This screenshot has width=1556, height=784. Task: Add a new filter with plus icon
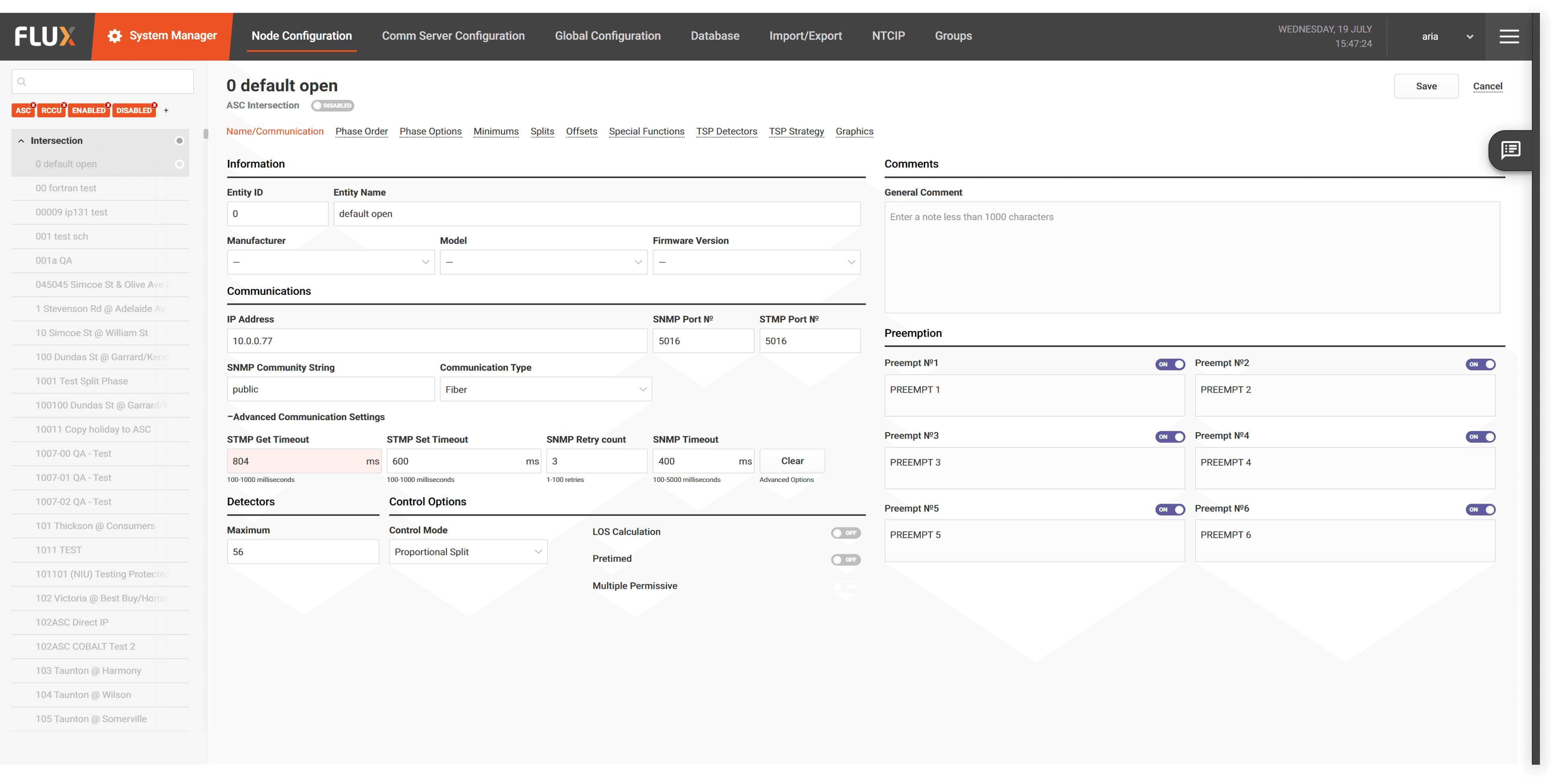(x=166, y=110)
